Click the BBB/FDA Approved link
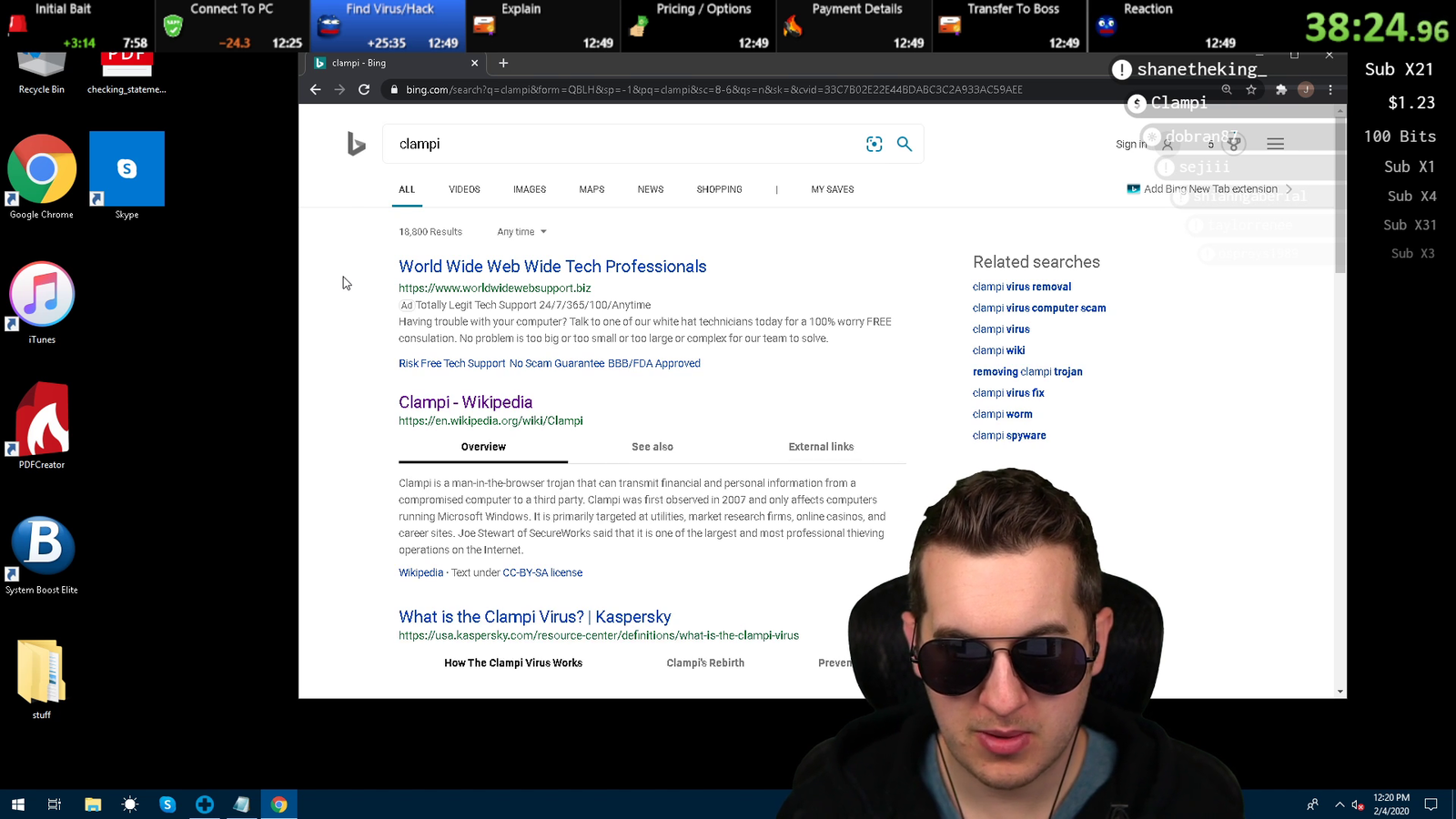Viewport: 1456px width, 819px height. [x=654, y=363]
